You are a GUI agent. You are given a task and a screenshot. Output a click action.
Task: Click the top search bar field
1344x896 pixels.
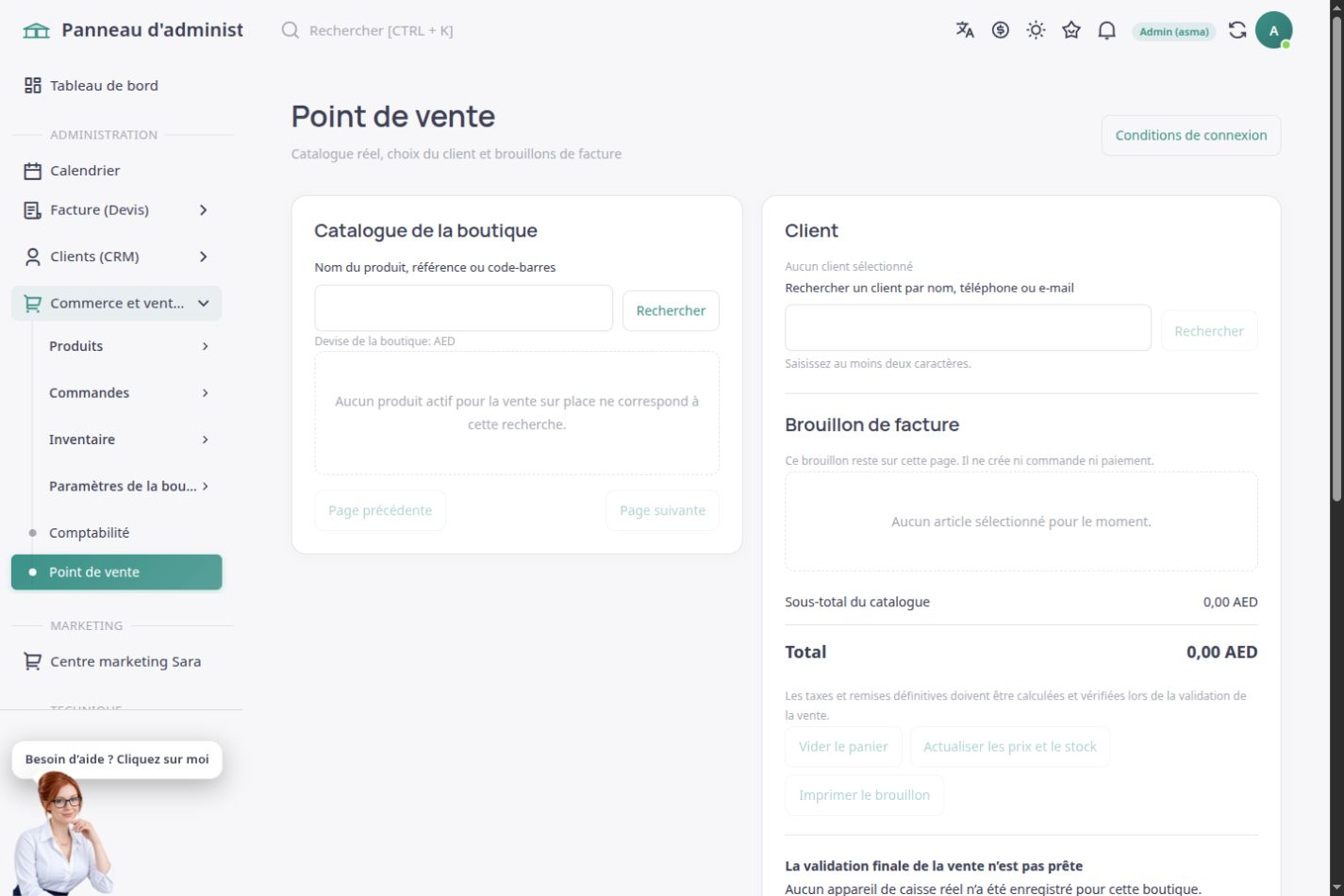pos(381,30)
